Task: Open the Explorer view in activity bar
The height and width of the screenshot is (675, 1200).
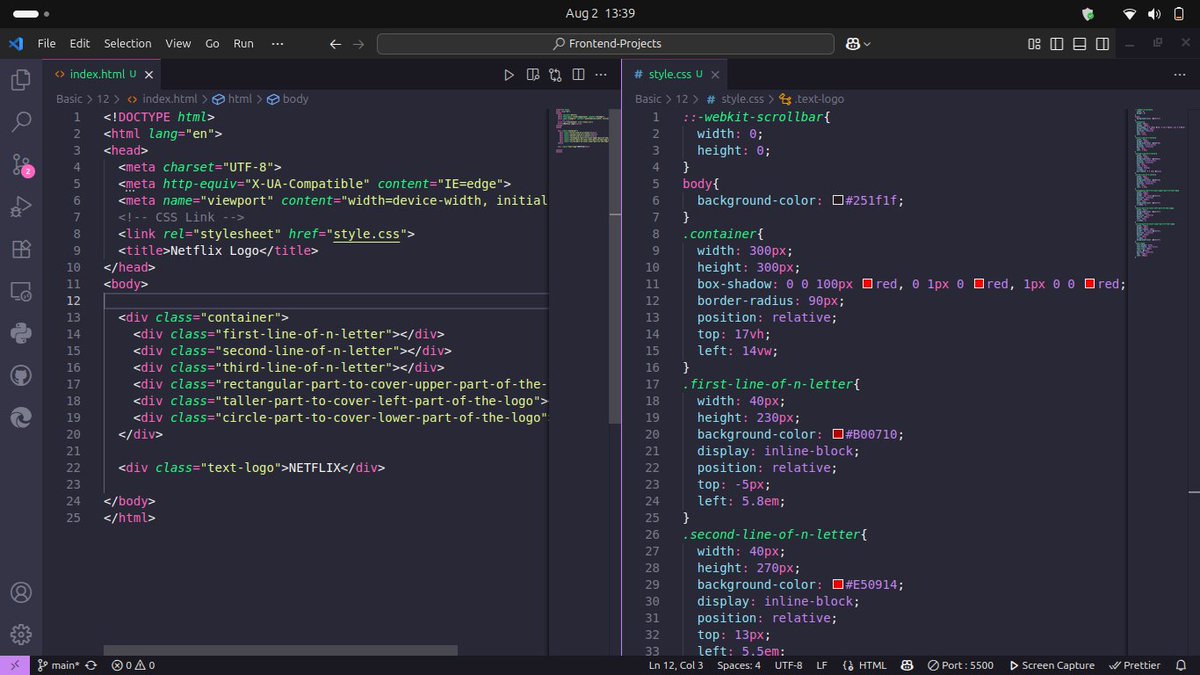Action: pyautogui.click(x=20, y=79)
